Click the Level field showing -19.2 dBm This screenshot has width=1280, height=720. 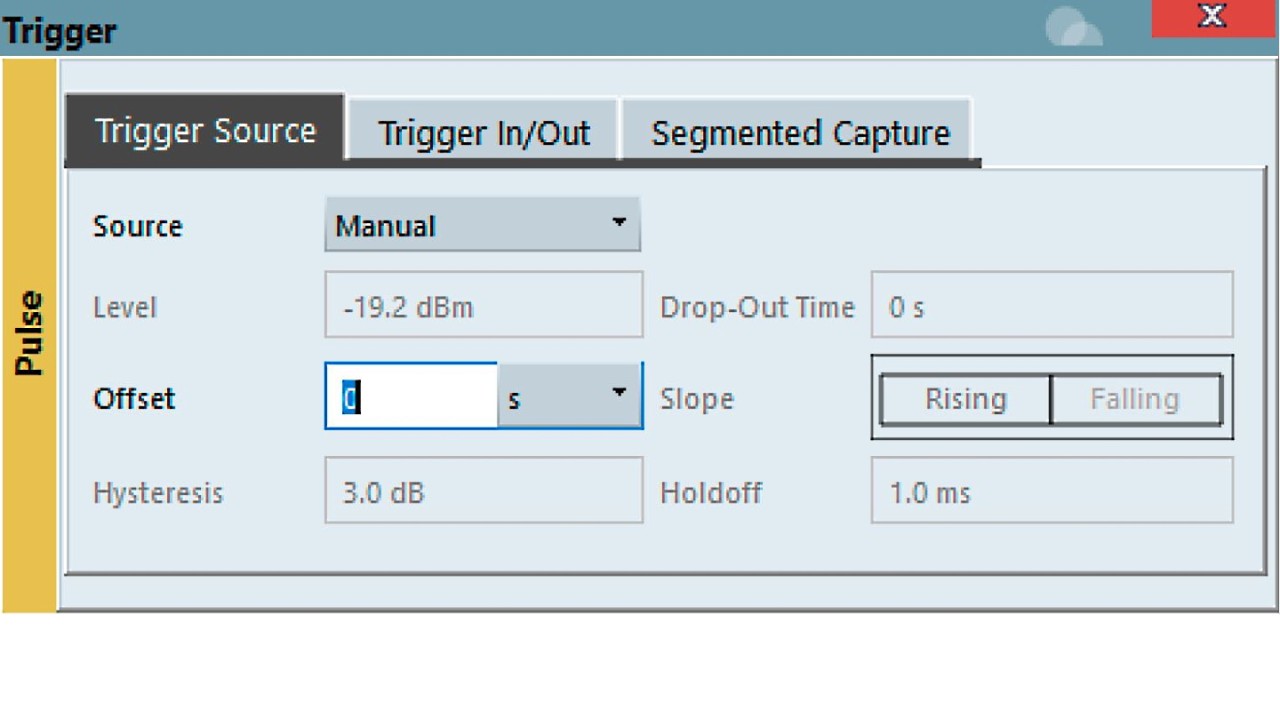[483, 306]
